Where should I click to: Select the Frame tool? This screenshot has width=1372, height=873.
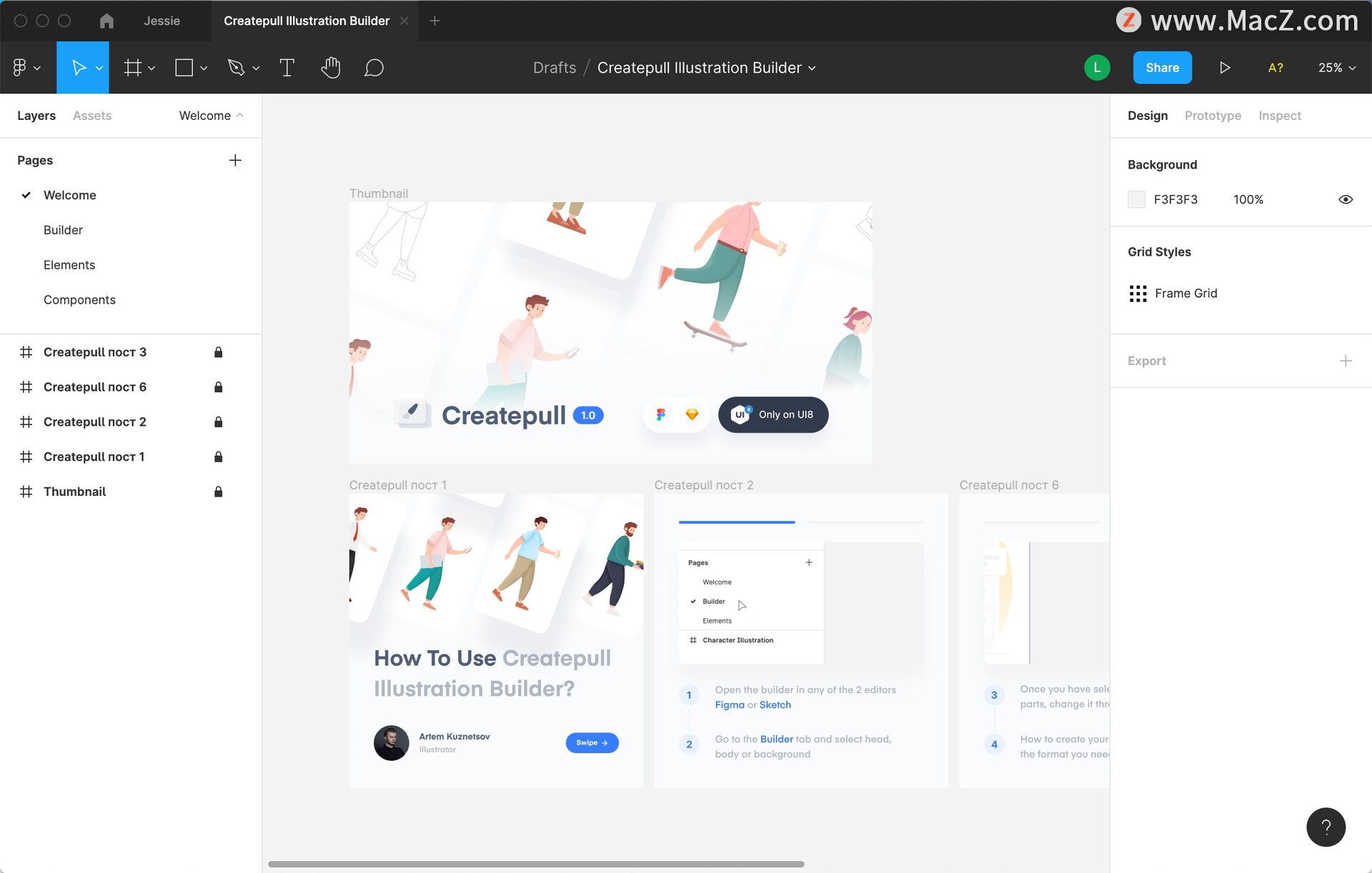(132, 68)
